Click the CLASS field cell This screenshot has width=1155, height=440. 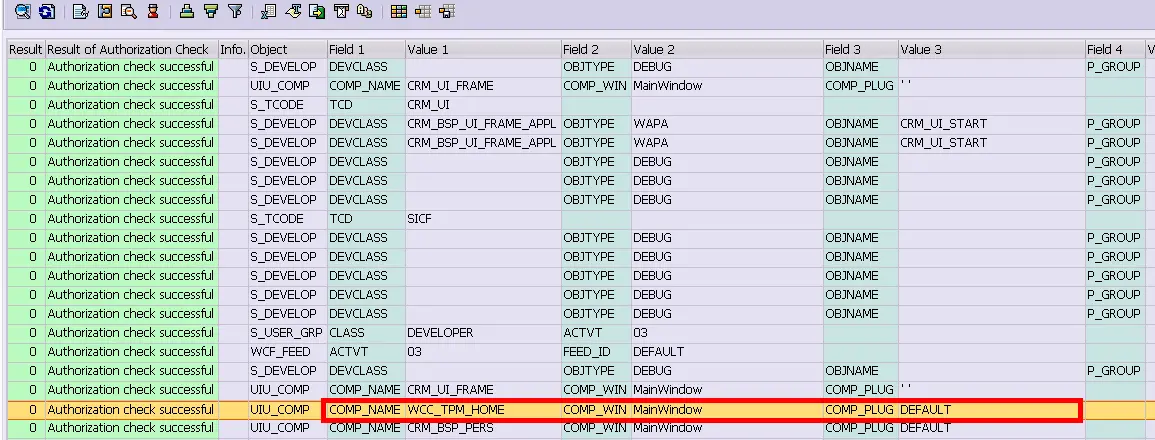coord(365,332)
